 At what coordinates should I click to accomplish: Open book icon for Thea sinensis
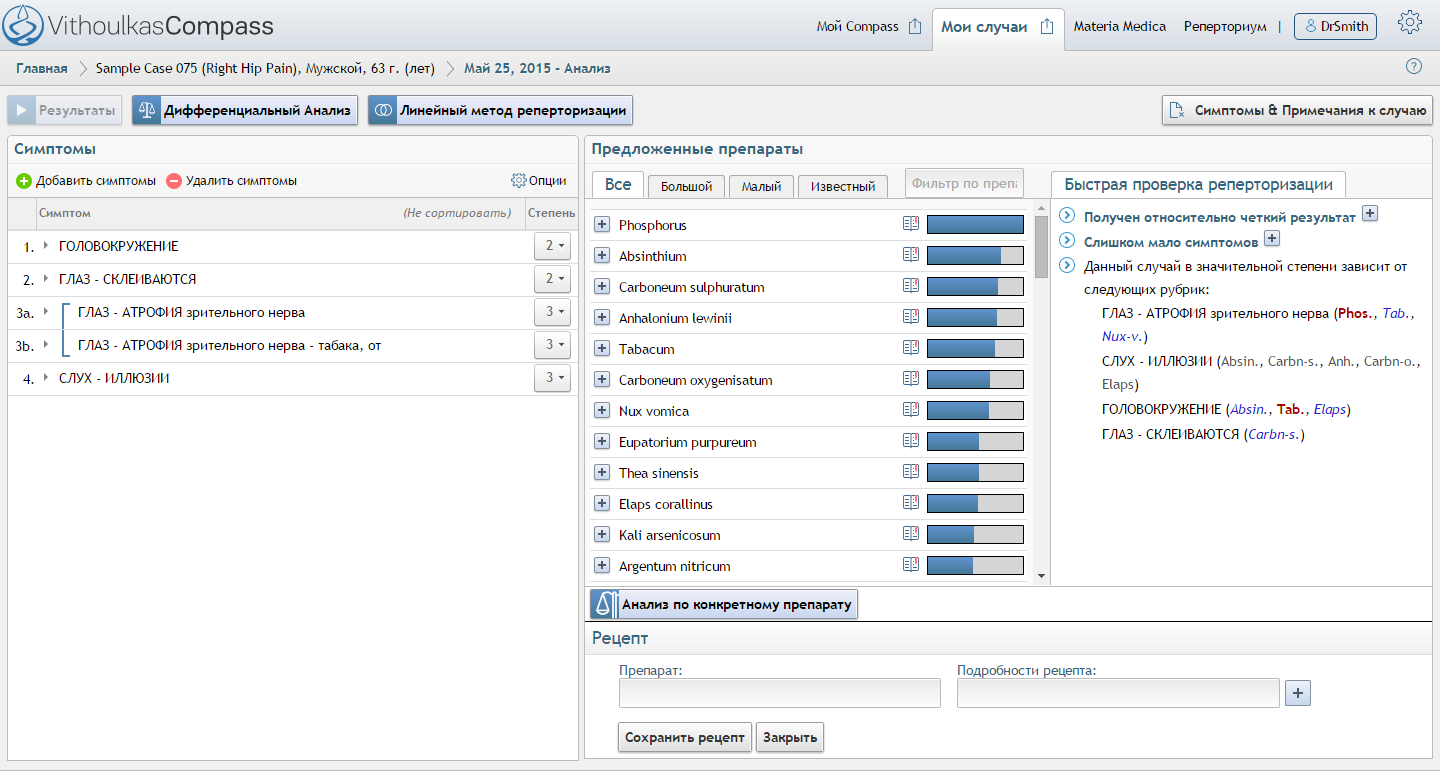click(910, 472)
